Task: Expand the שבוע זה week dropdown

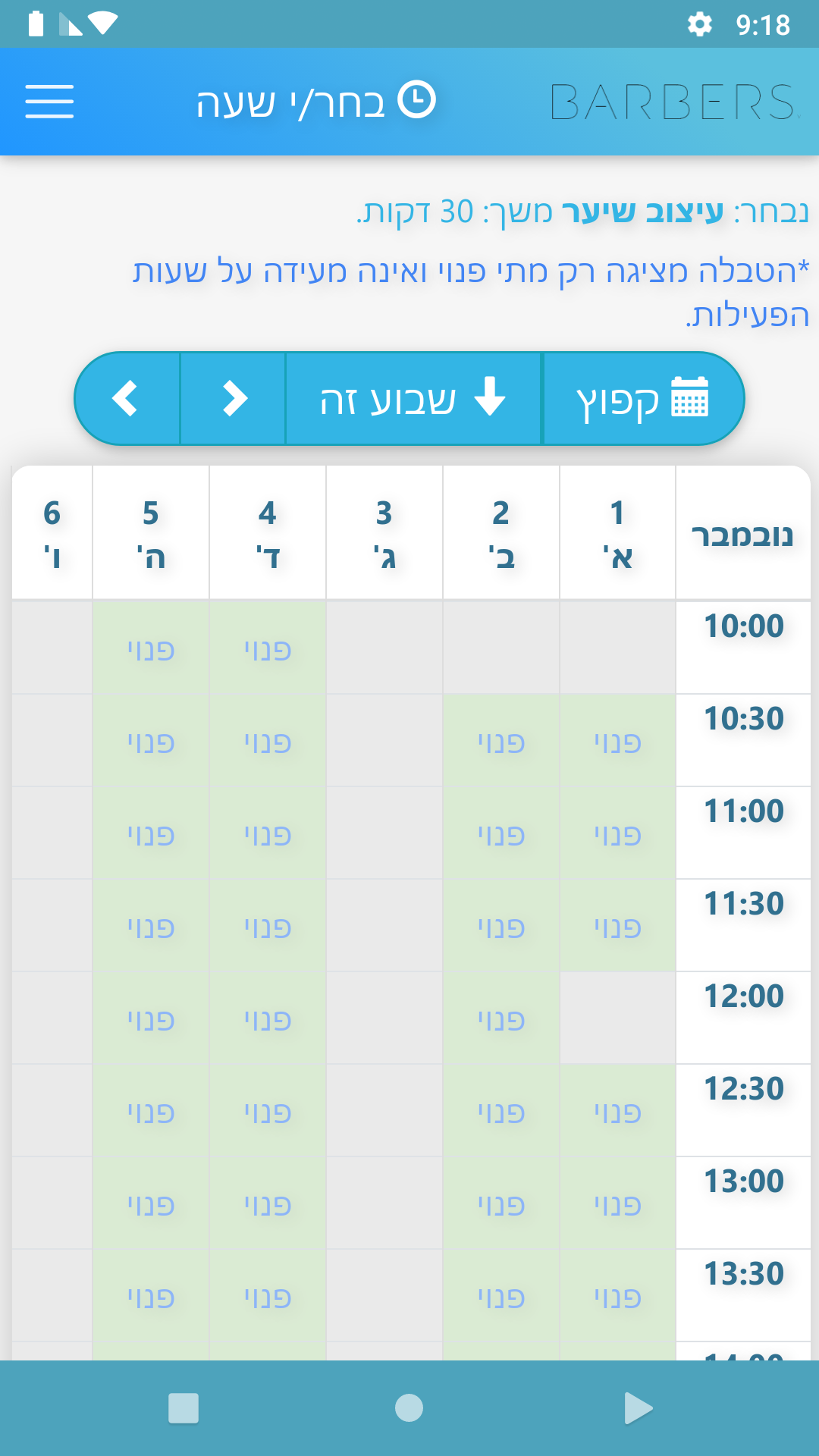Action: (x=413, y=398)
